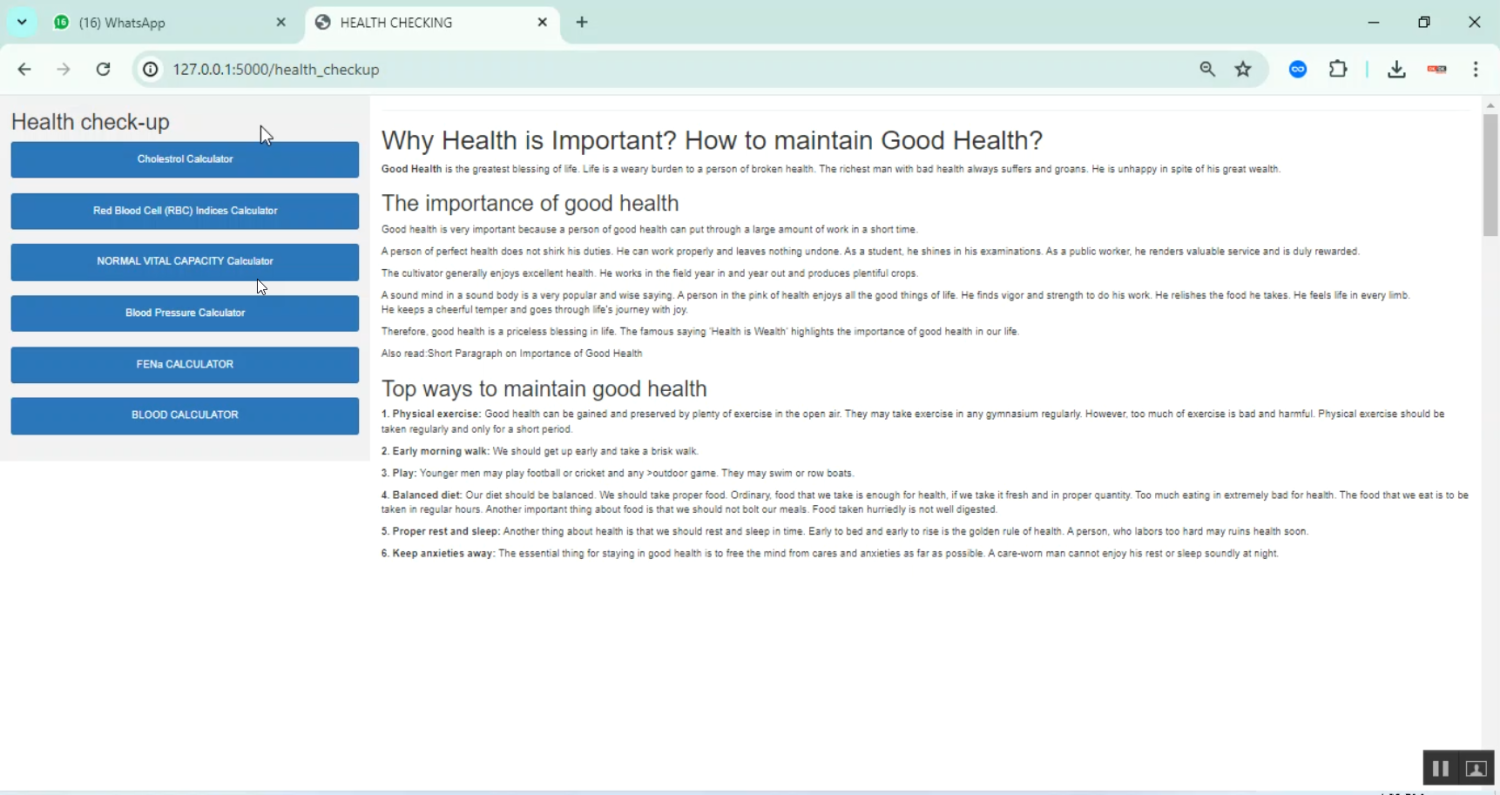Viewport: 1500px width, 795px height.
Task: Click the site information icon in address bar
Action: point(150,69)
